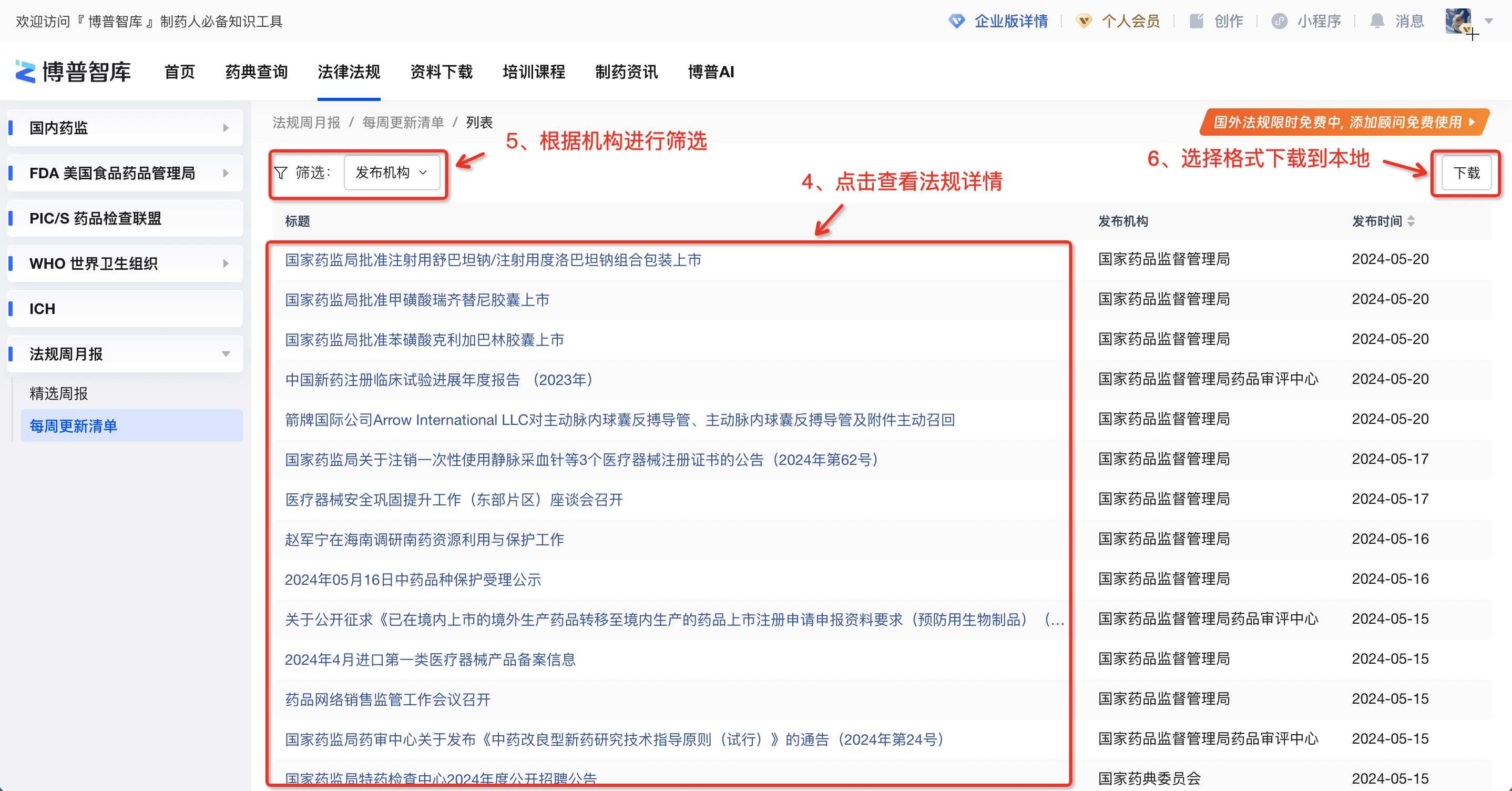This screenshot has width=1512, height=791.
Task: Click the 国外法规限时免费中 orange banner
Action: 1344,122
